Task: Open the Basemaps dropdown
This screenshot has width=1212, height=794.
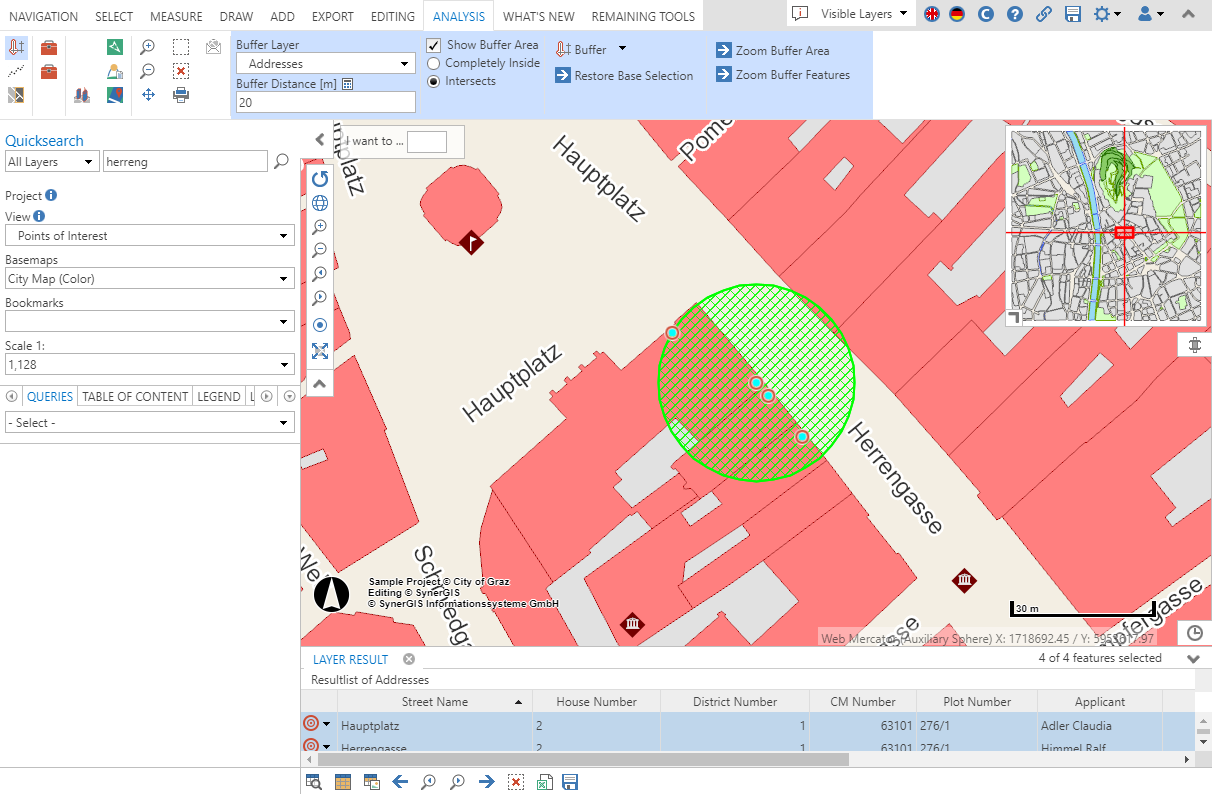Action: pos(283,278)
